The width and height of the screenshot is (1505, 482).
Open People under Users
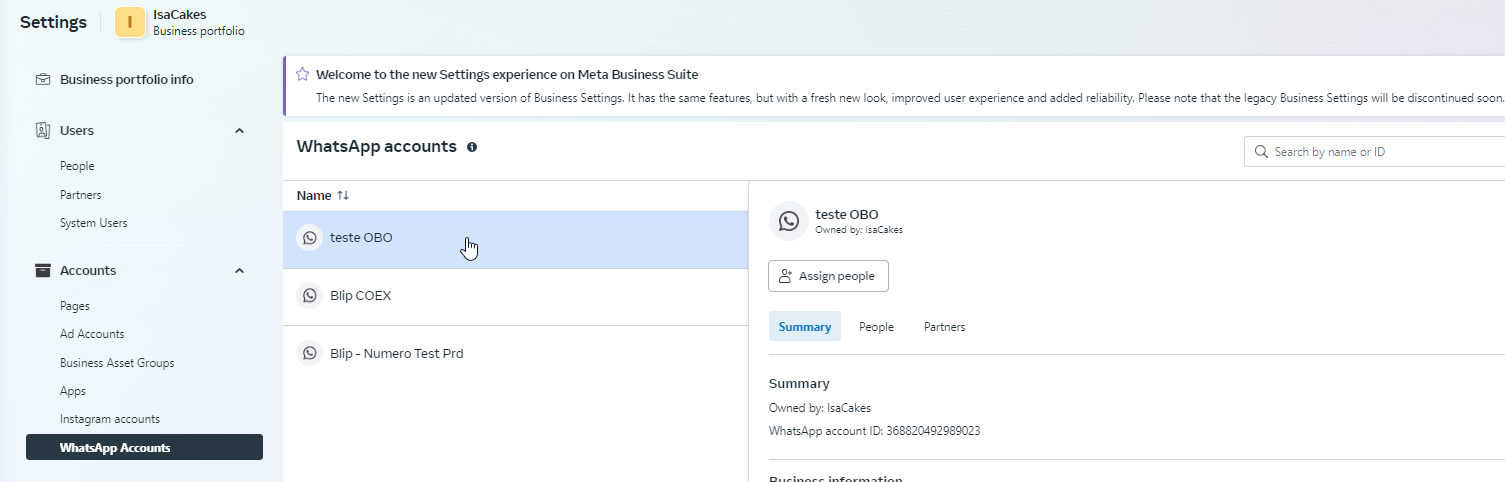pos(77,166)
